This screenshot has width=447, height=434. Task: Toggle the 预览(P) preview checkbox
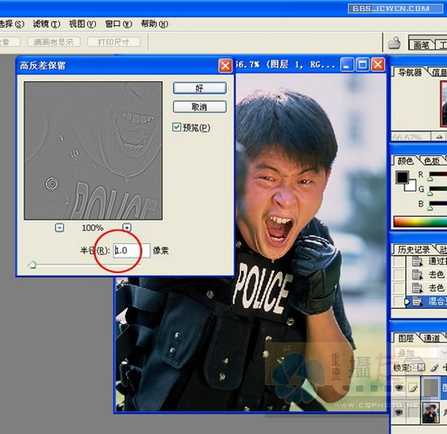(x=176, y=127)
